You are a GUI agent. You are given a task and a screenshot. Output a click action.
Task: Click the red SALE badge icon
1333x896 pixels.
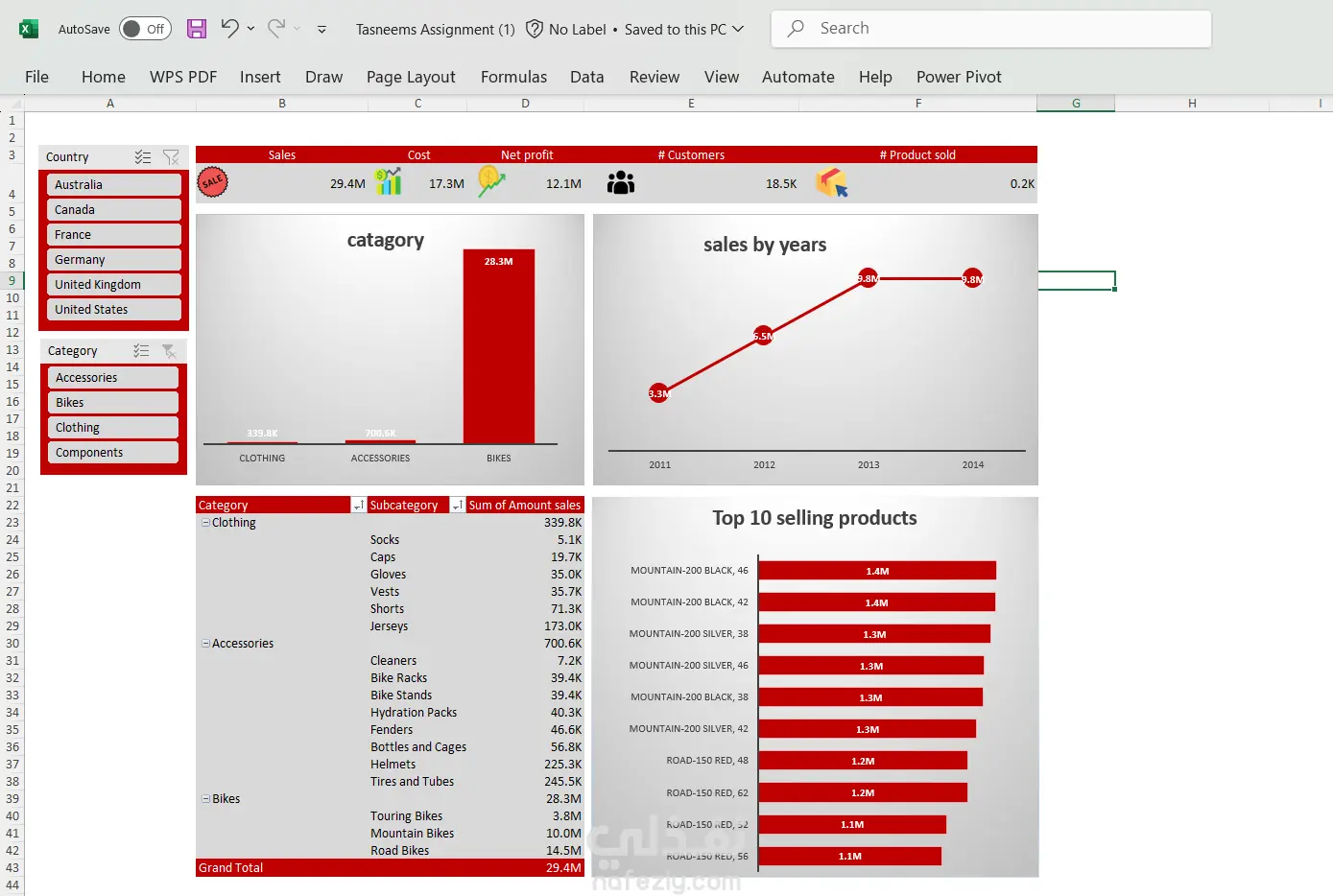tap(213, 181)
